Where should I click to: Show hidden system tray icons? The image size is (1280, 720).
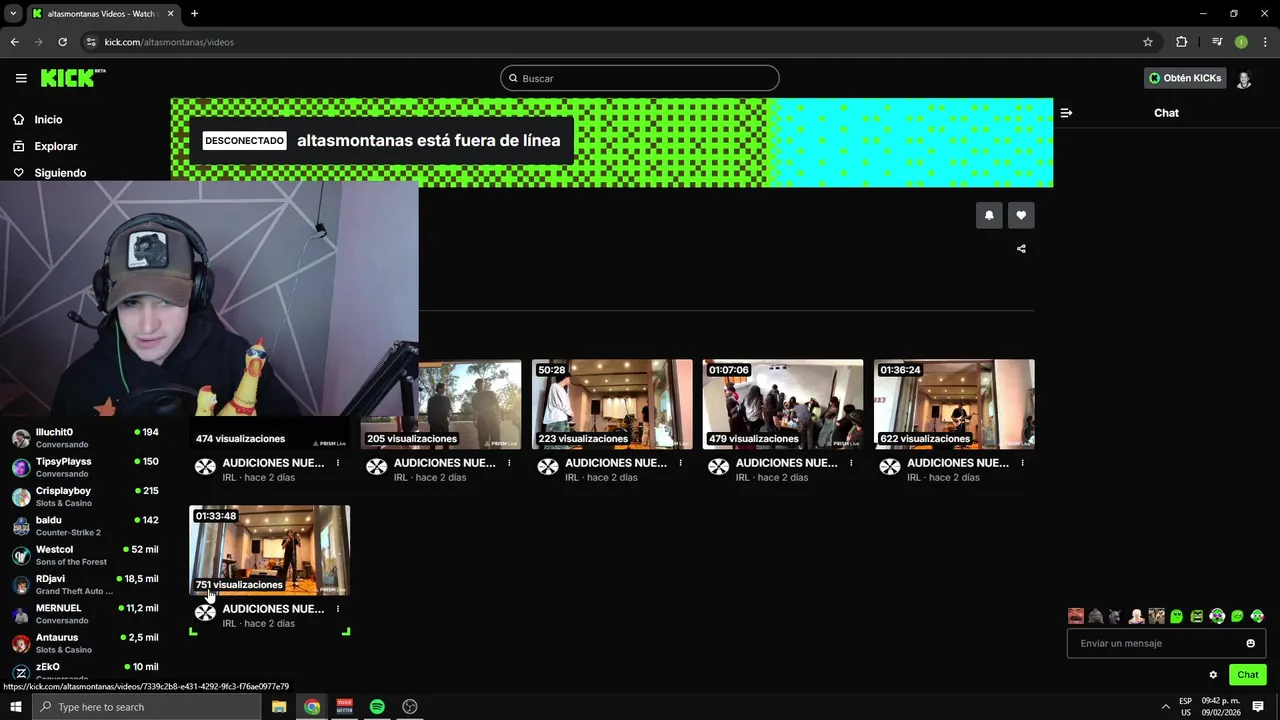coord(1165,707)
